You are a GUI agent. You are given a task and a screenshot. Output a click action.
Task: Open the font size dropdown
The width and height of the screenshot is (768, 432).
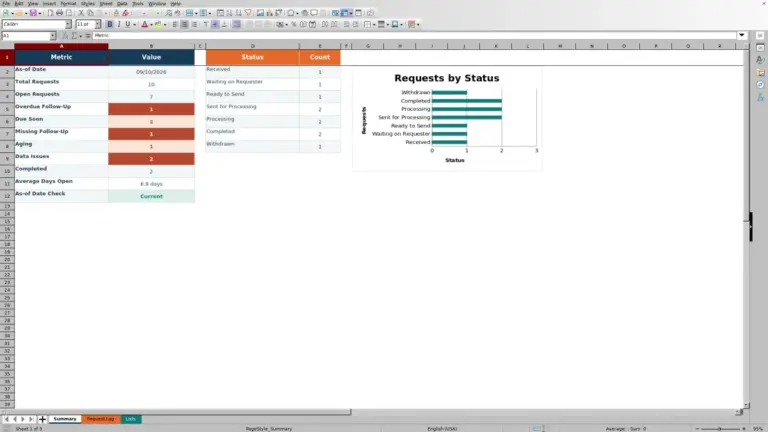click(97, 24)
